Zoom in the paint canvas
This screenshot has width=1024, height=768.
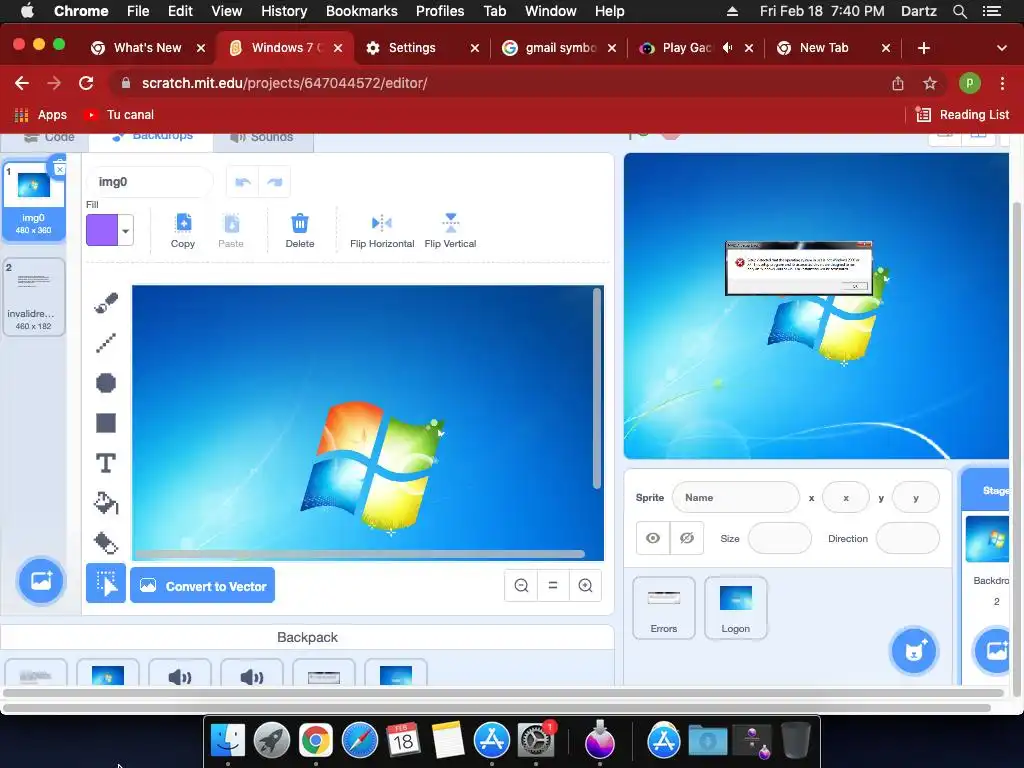586,586
